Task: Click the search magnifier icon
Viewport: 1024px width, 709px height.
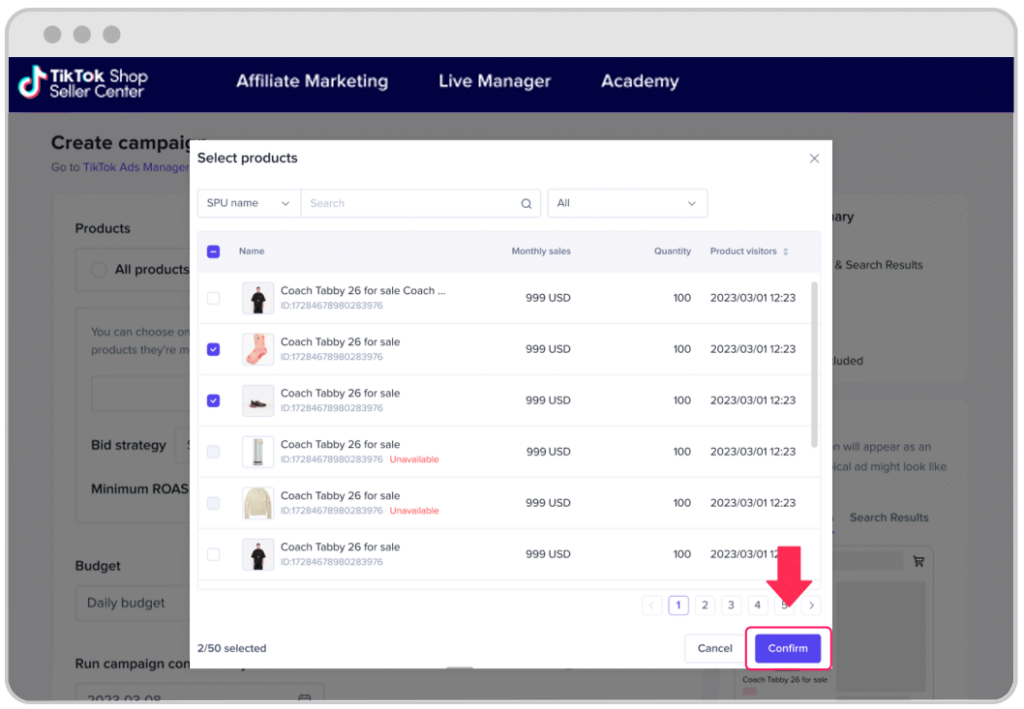Action: pyautogui.click(x=526, y=204)
